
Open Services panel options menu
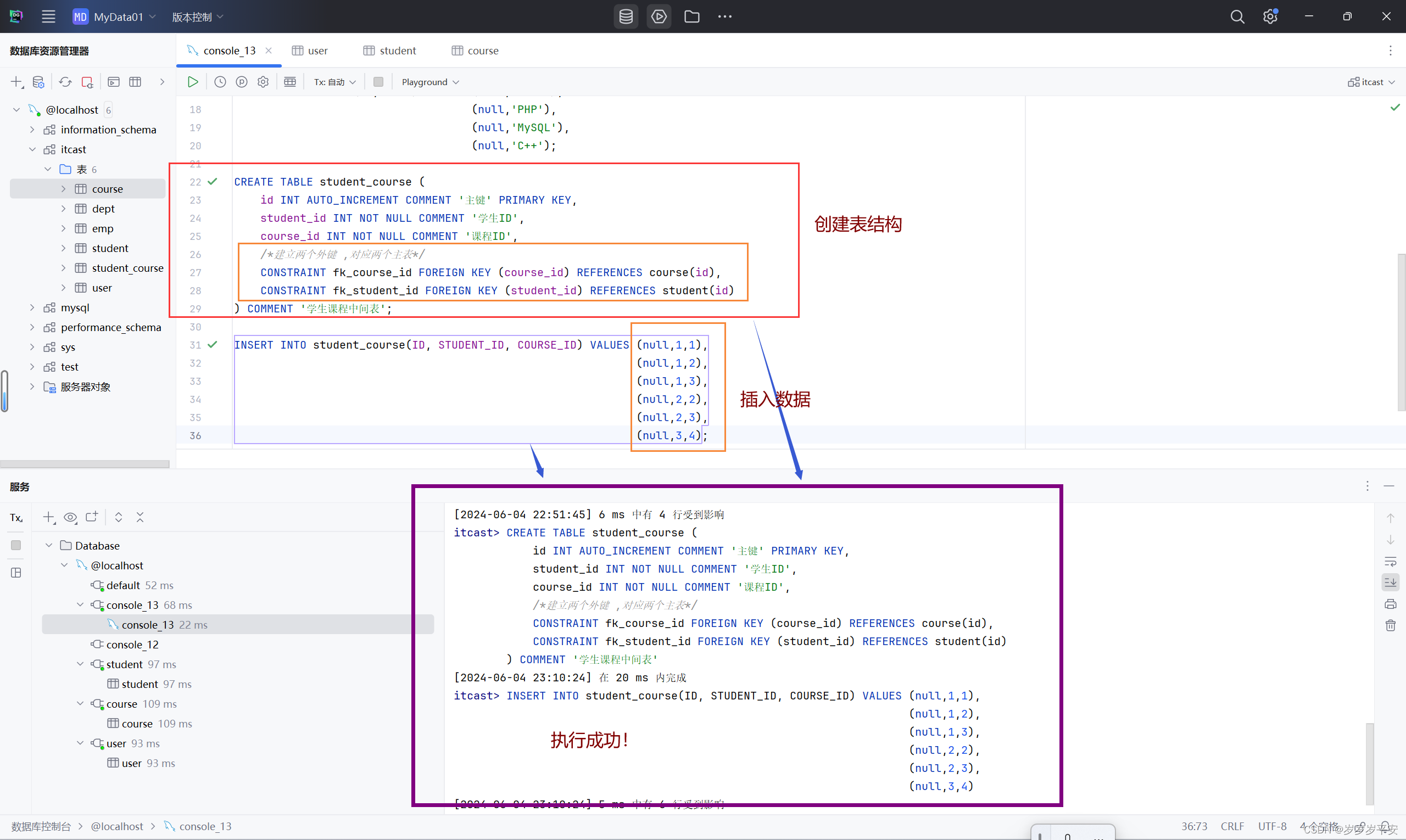tap(1367, 486)
